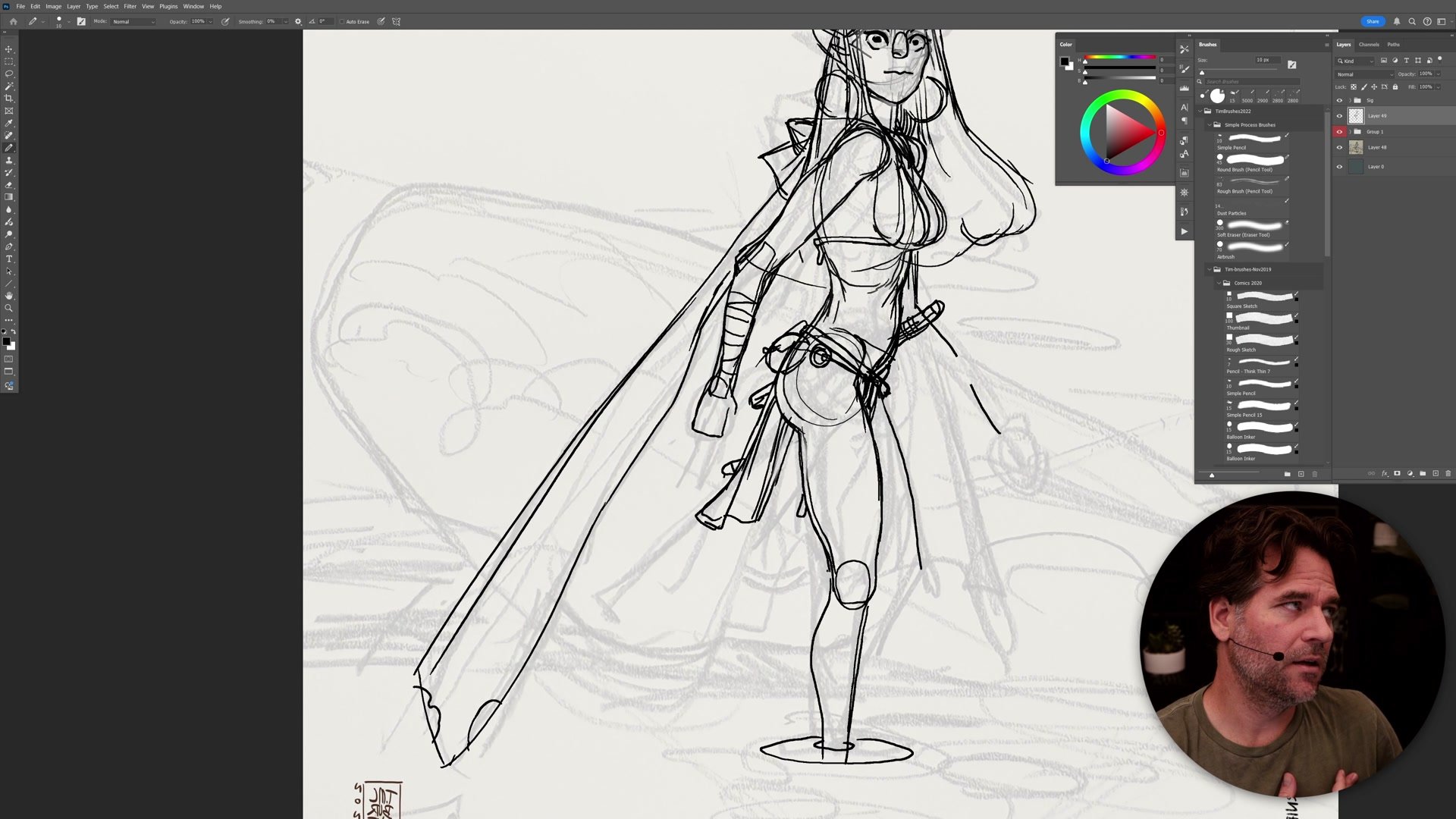Hide Layer 48 with eye icon
The width and height of the screenshot is (1456, 819).
[1339, 148]
